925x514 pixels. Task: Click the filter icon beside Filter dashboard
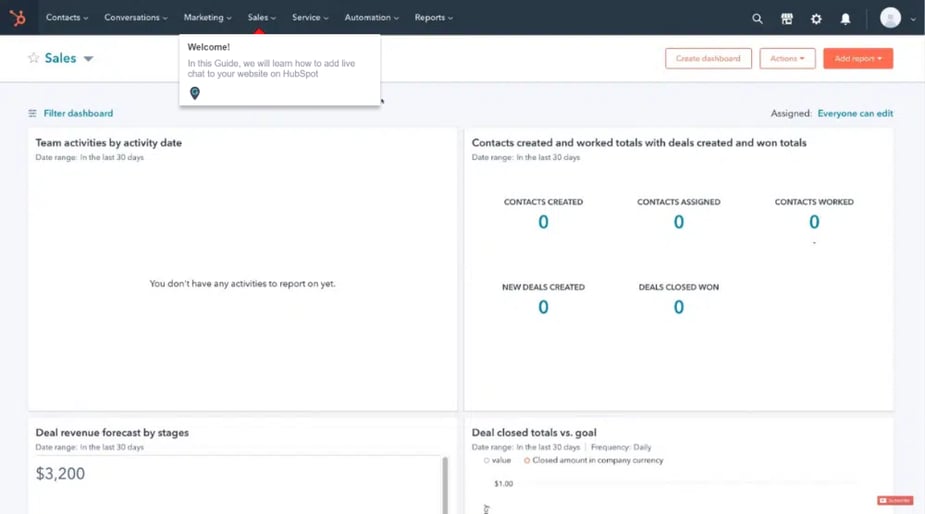pyautogui.click(x=33, y=114)
